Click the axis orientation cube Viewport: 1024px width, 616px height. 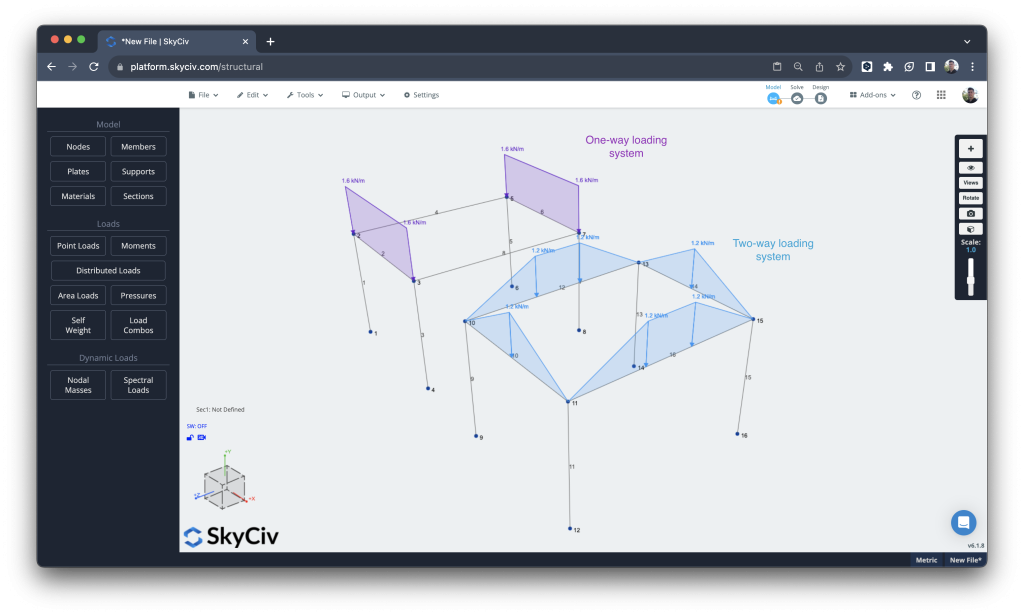pos(224,486)
